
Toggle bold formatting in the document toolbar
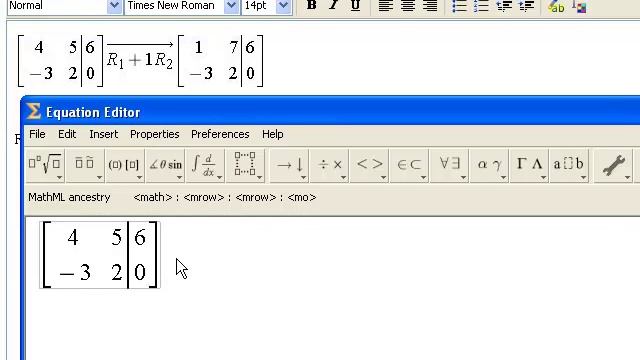pyautogui.click(x=311, y=5)
